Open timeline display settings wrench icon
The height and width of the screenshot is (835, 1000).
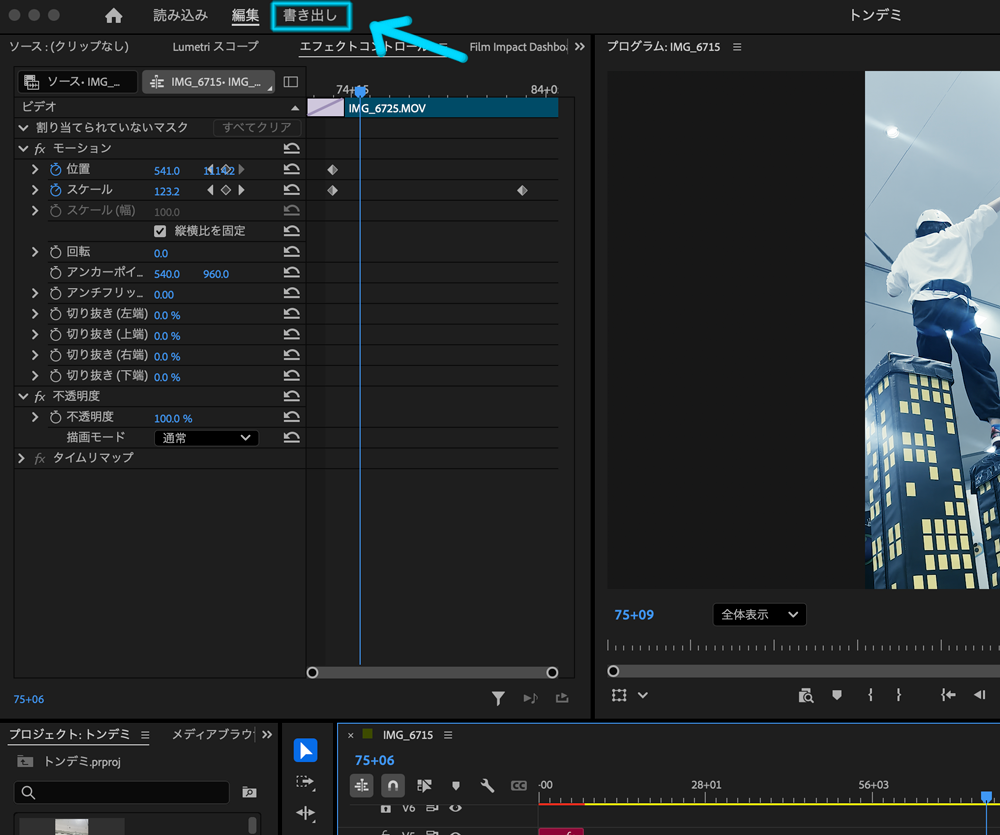[x=487, y=786]
